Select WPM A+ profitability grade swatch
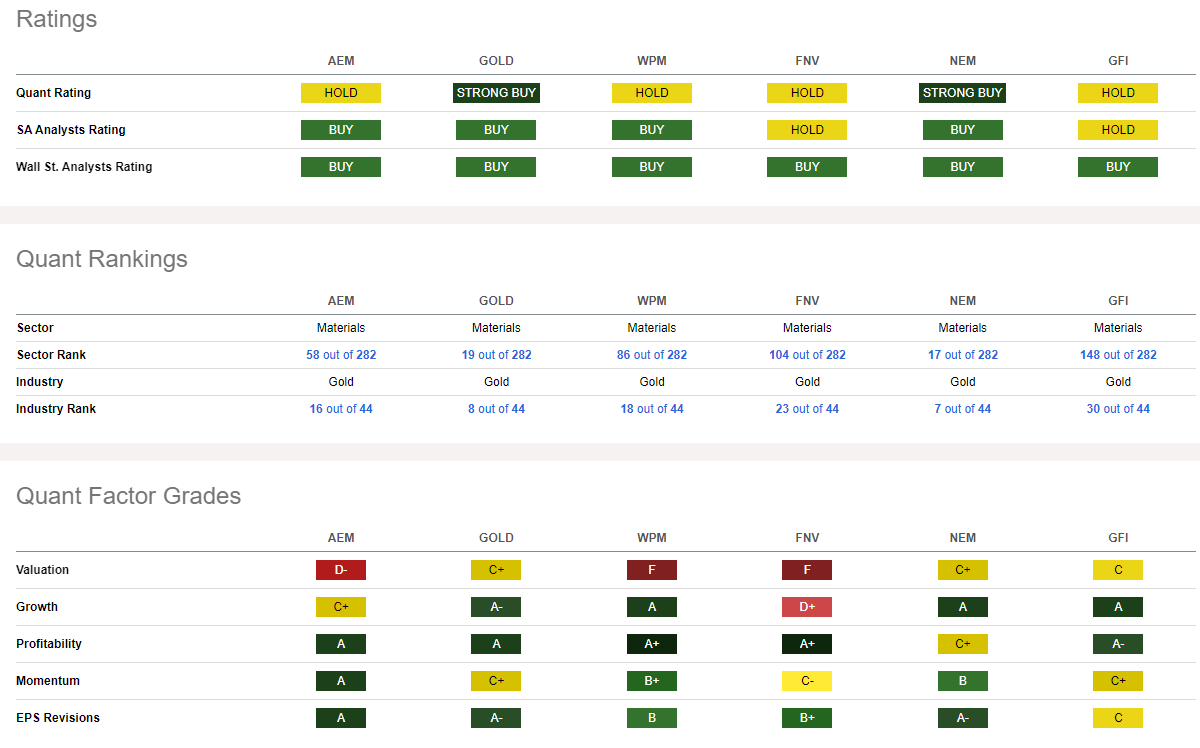Image resolution: width=1200 pixels, height=748 pixels. coord(652,644)
